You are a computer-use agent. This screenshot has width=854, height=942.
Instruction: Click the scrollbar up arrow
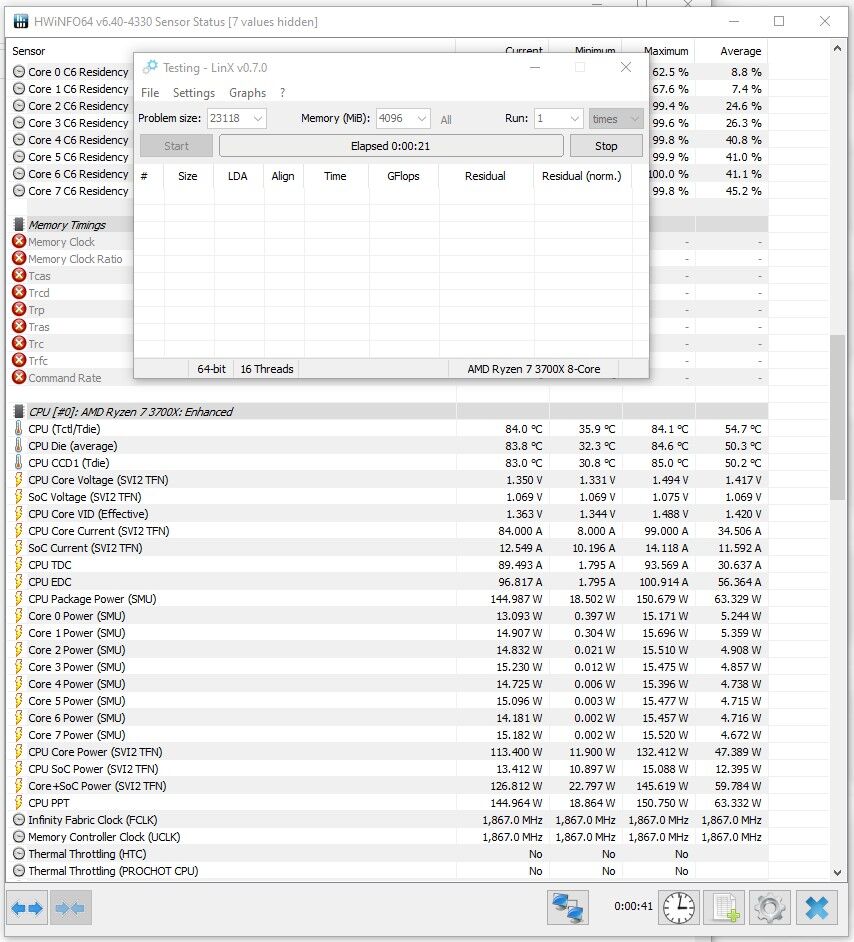click(837, 48)
